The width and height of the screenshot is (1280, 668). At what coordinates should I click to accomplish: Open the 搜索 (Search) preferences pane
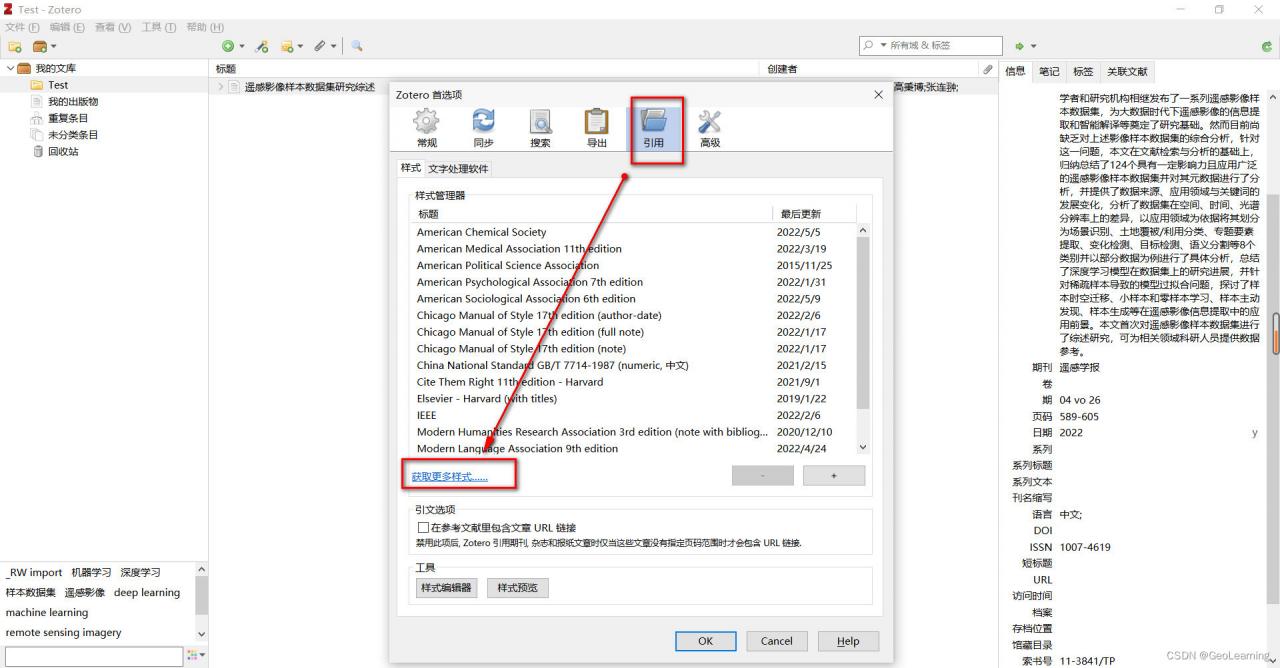point(540,129)
